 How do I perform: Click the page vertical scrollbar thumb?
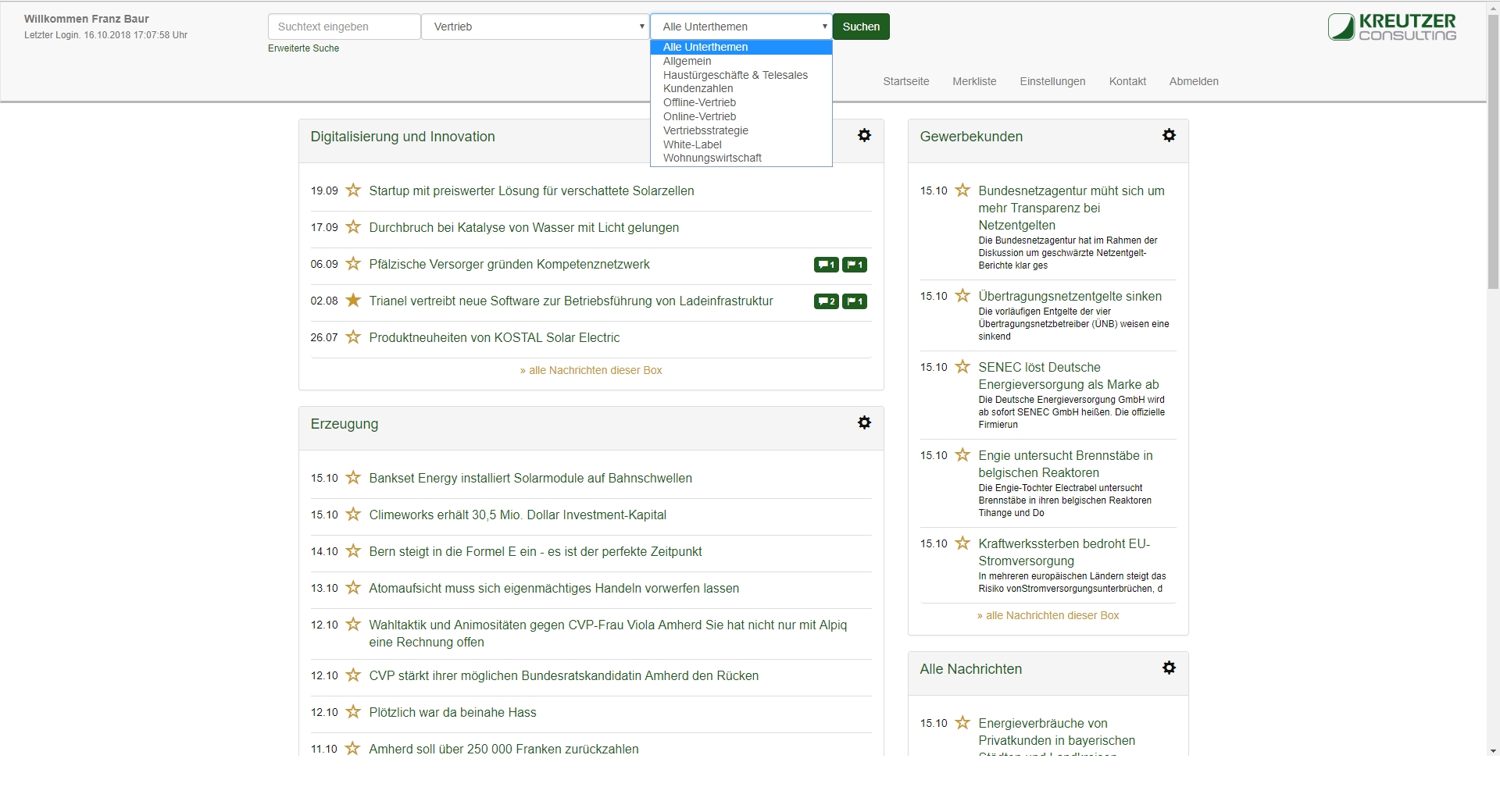[1493, 156]
